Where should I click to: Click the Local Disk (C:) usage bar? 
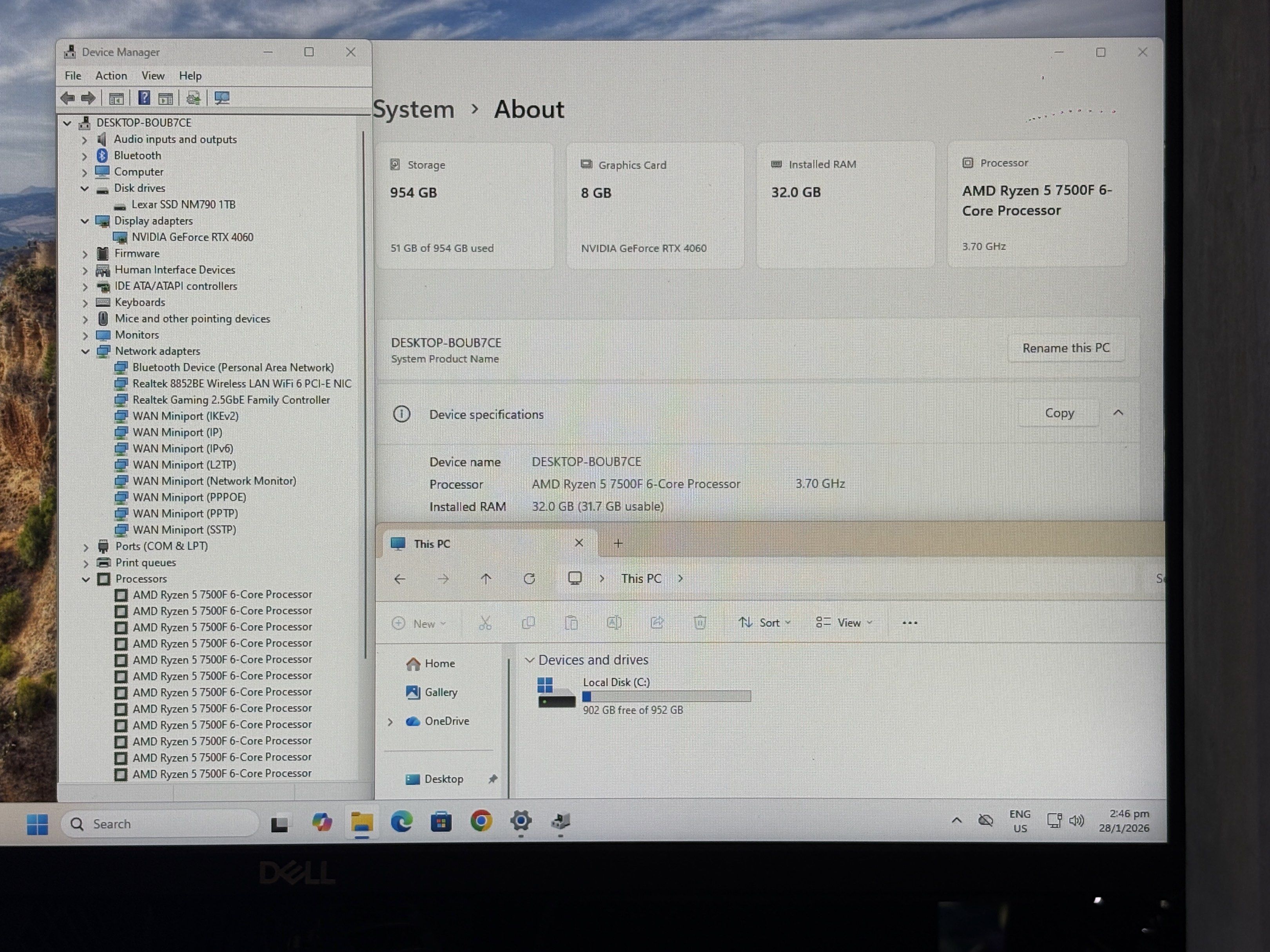tap(666, 696)
